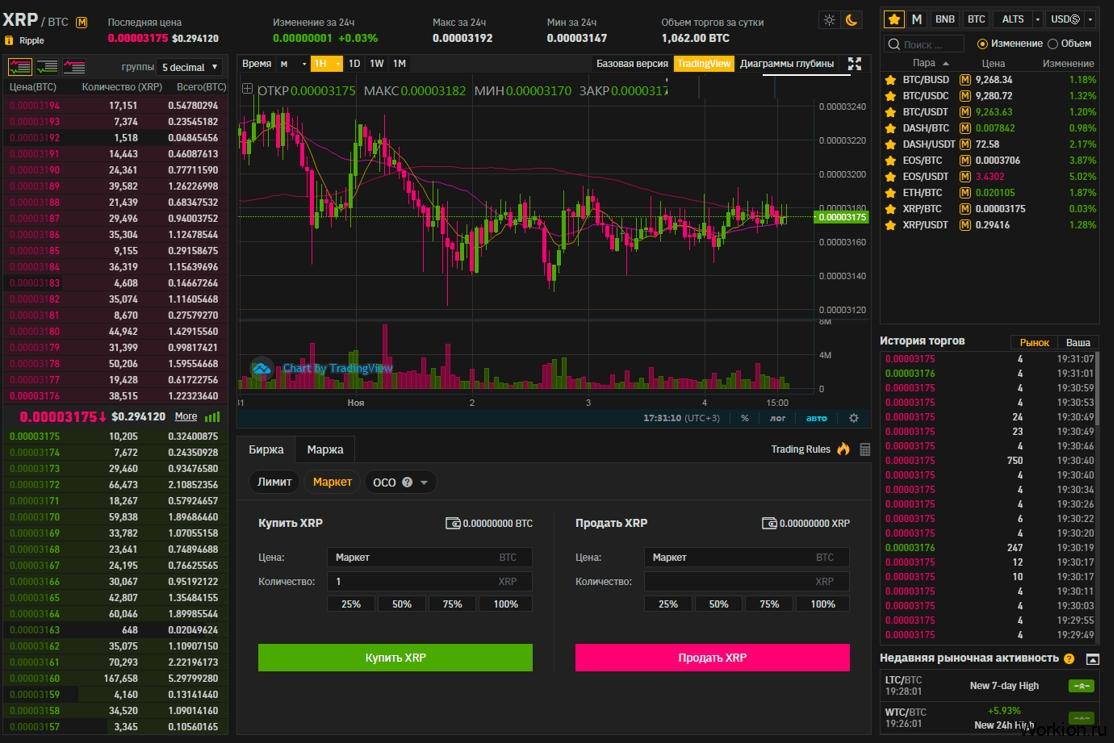Select the 1D chart interval
This screenshot has height=743, width=1114.
(355, 64)
